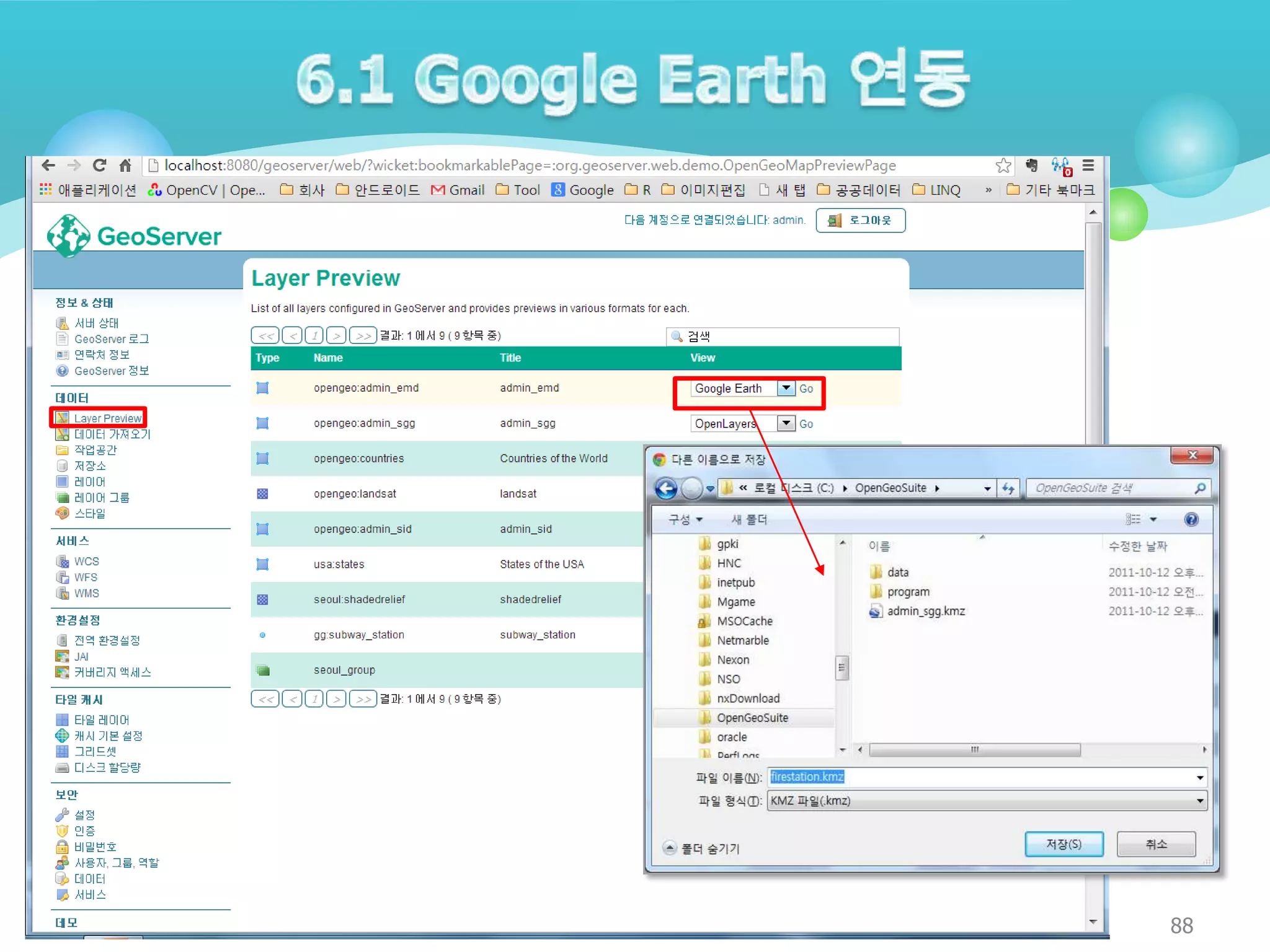The width and height of the screenshot is (1270, 952).
Task: Collapse folders with 폴더 숨기기 toggle
Action: coord(702,848)
